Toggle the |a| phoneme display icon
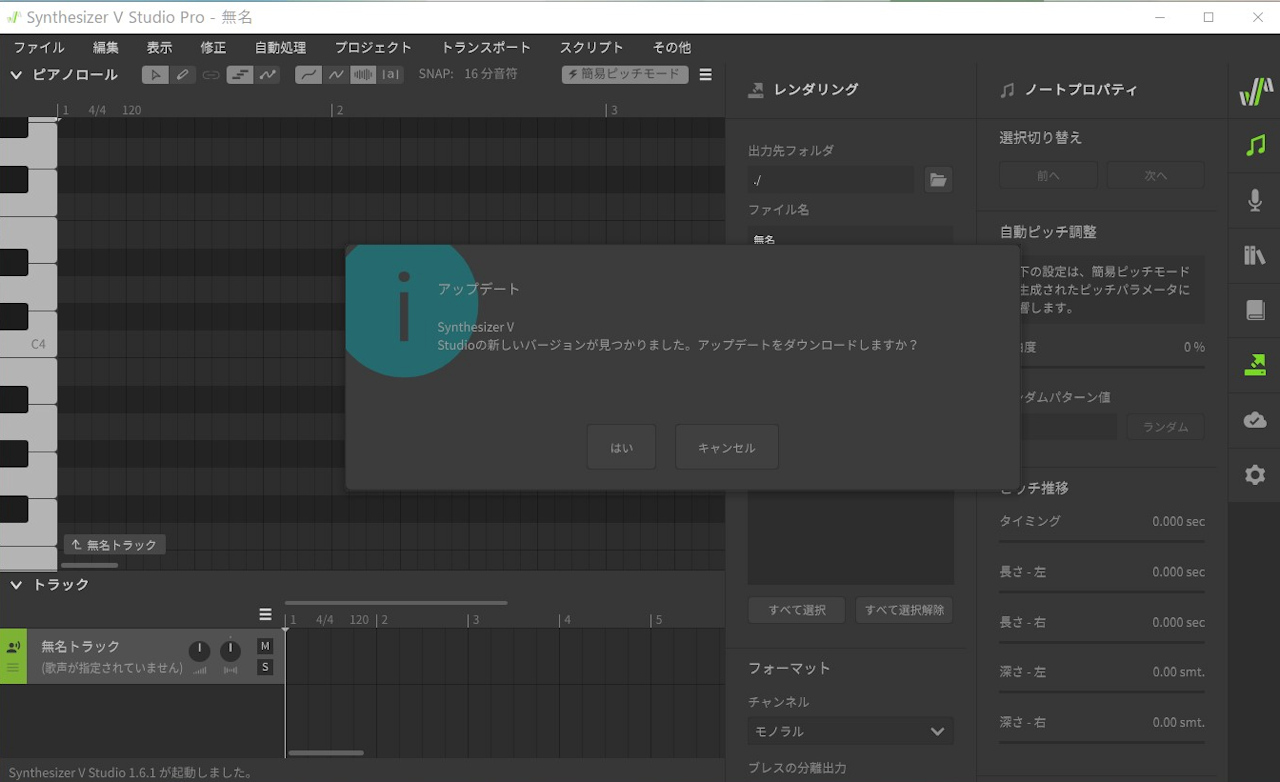The height and width of the screenshot is (782, 1280). (390, 74)
